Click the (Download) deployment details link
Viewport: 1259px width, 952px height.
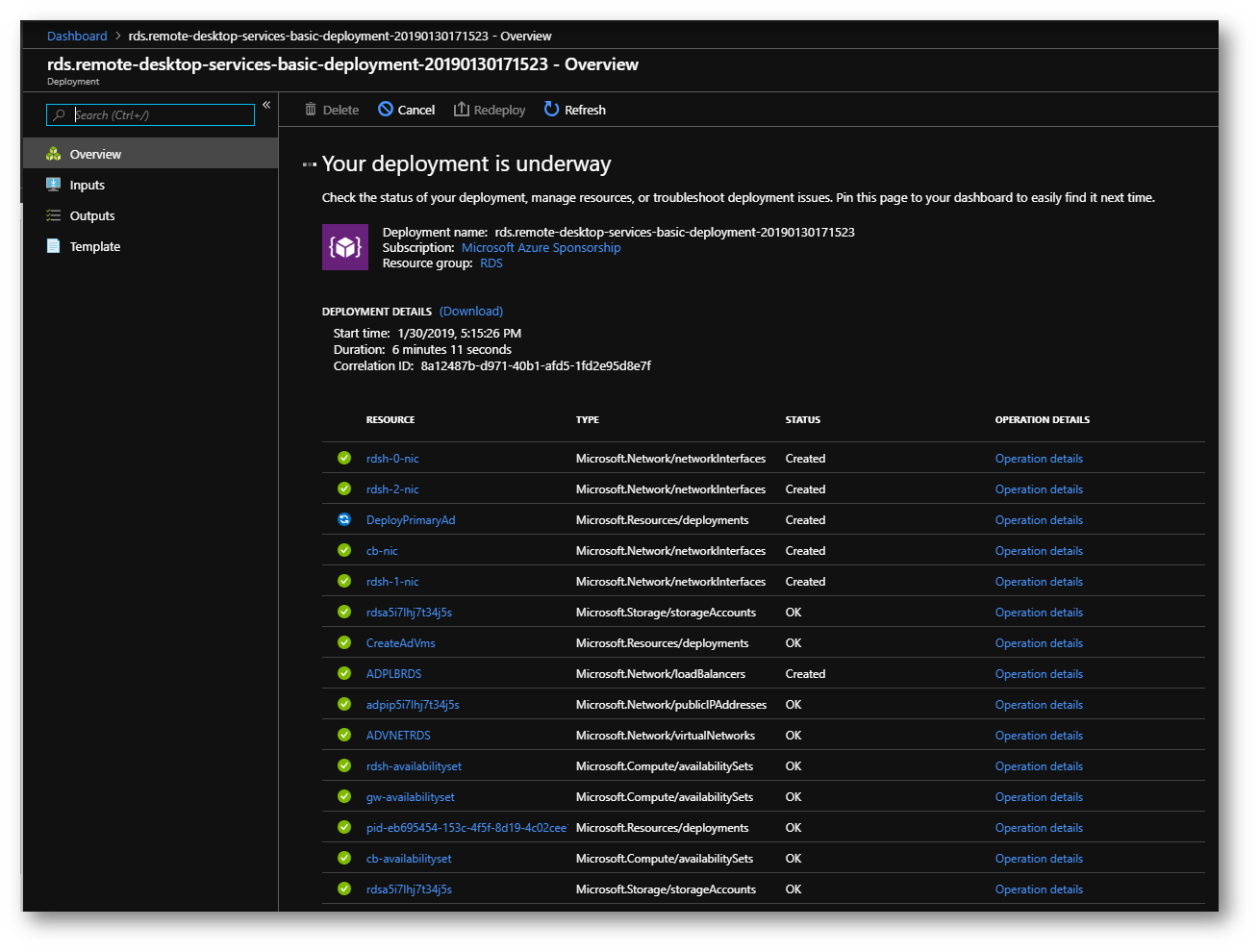(471, 311)
